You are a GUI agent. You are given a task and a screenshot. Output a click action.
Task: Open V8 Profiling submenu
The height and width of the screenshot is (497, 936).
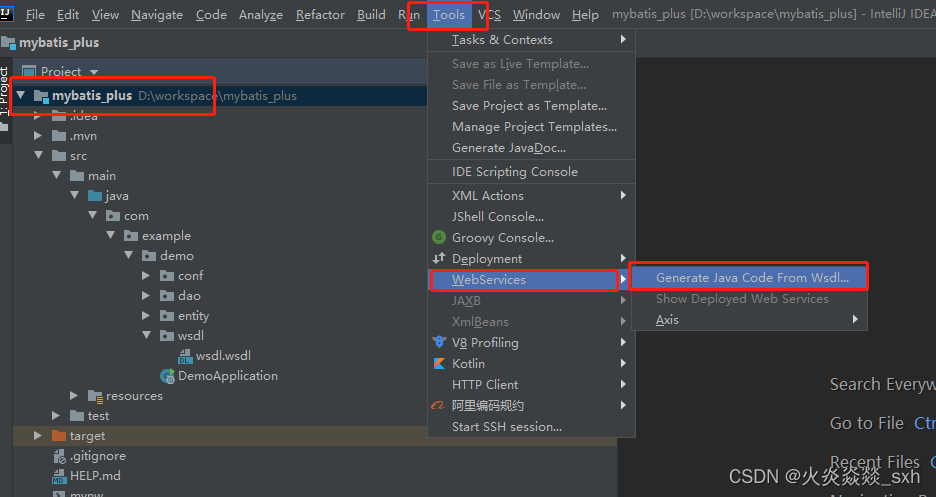(531, 342)
